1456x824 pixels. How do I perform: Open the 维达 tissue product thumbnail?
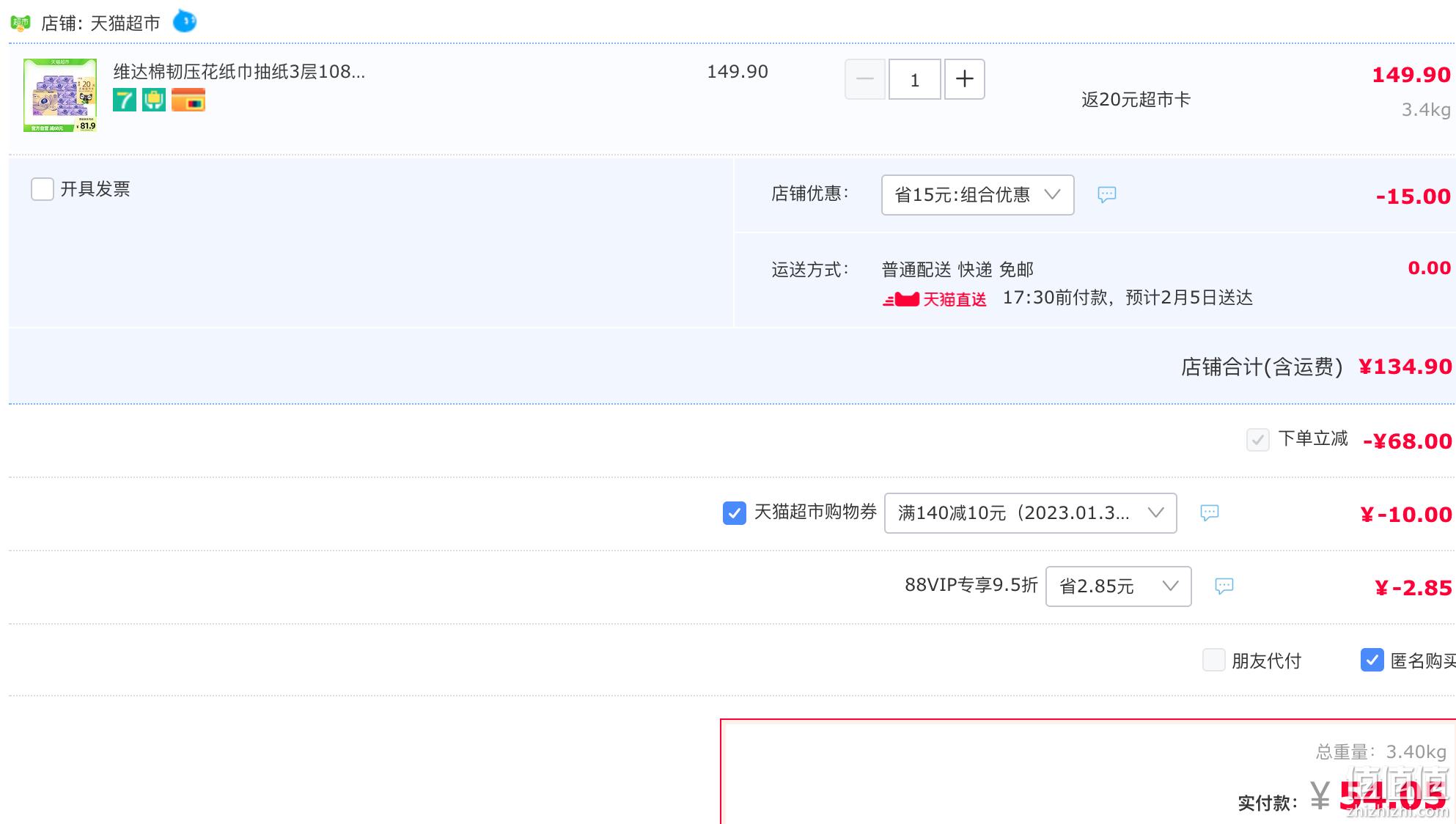pos(60,95)
